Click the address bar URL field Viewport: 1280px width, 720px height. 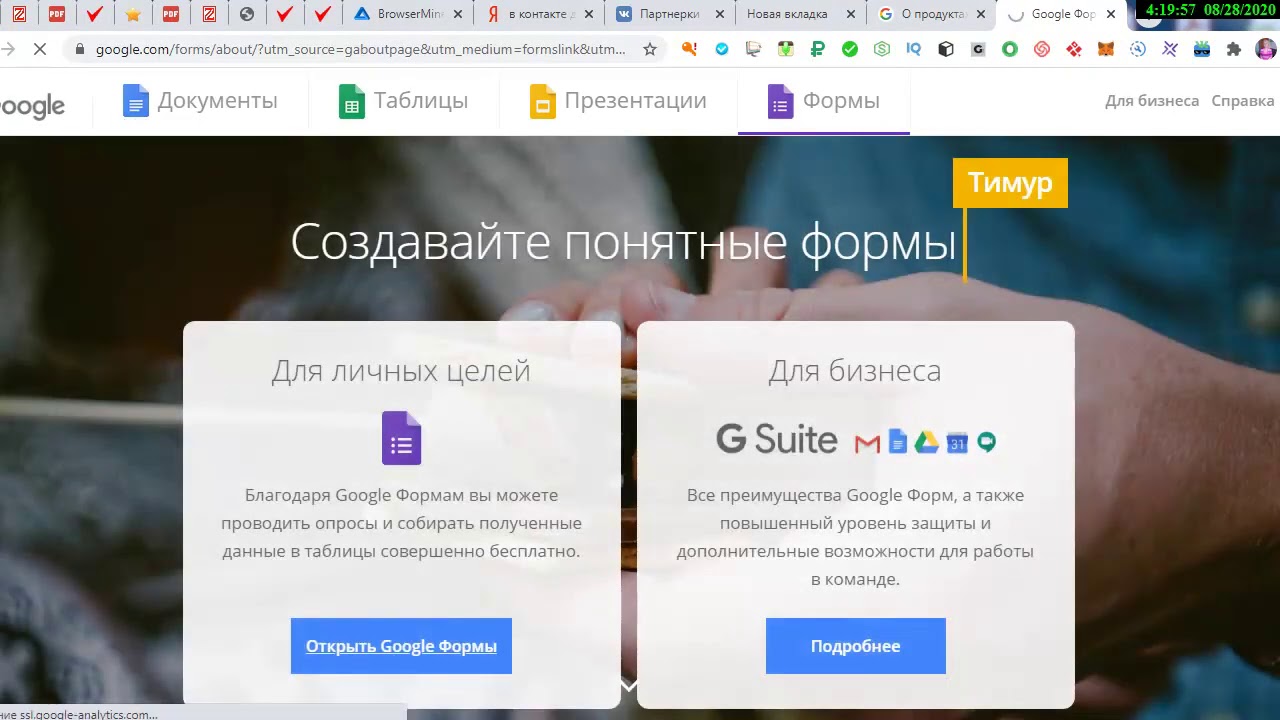click(x=361, y=49)
